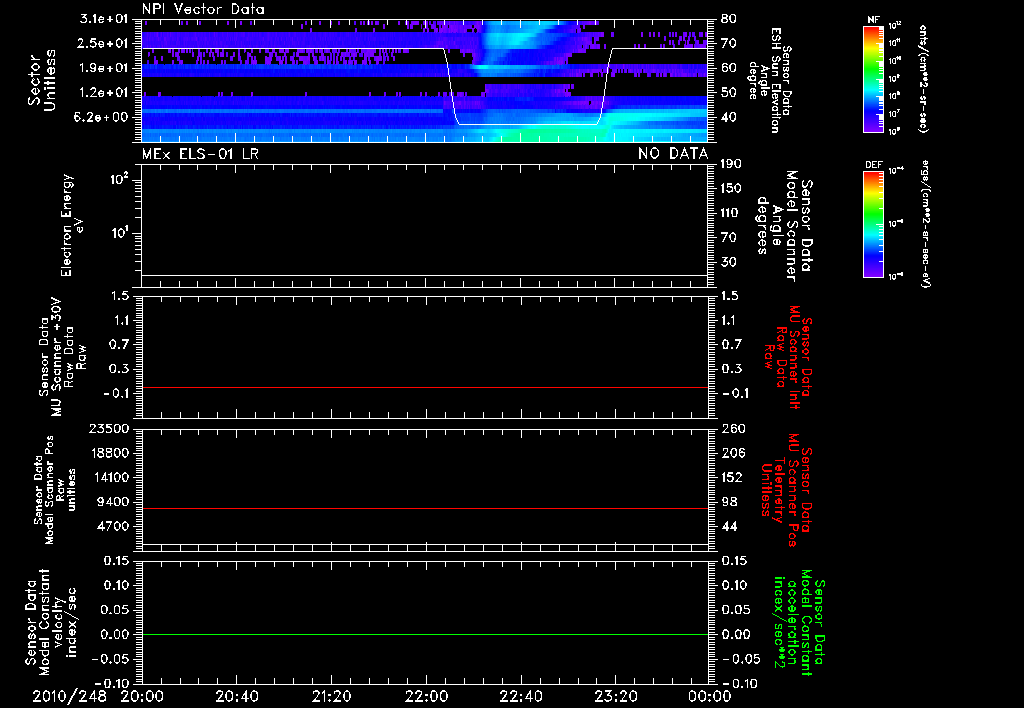
Task: Click the 1.9e+01 sector tick value
Action: coord(103,68)
